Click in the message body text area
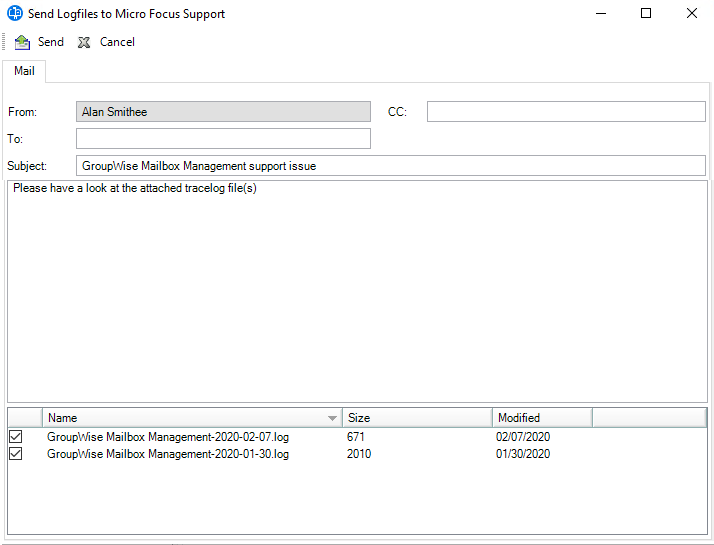 pyautogui.click(x=357, y=291)
